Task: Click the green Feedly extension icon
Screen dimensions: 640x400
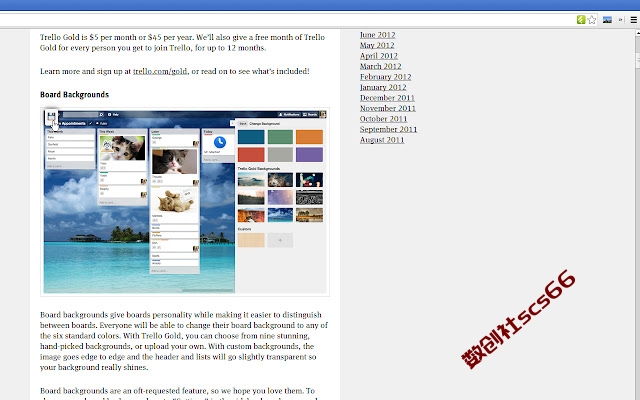Action: [580, 20]
